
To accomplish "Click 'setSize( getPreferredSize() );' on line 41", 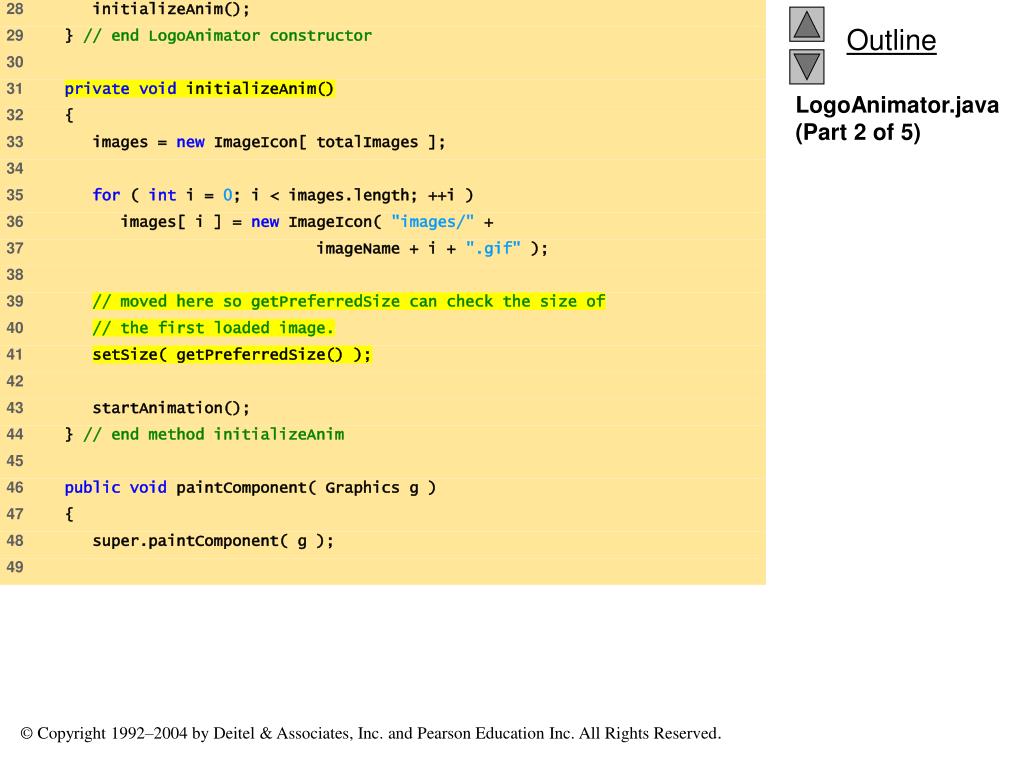I will coord(232,355).
